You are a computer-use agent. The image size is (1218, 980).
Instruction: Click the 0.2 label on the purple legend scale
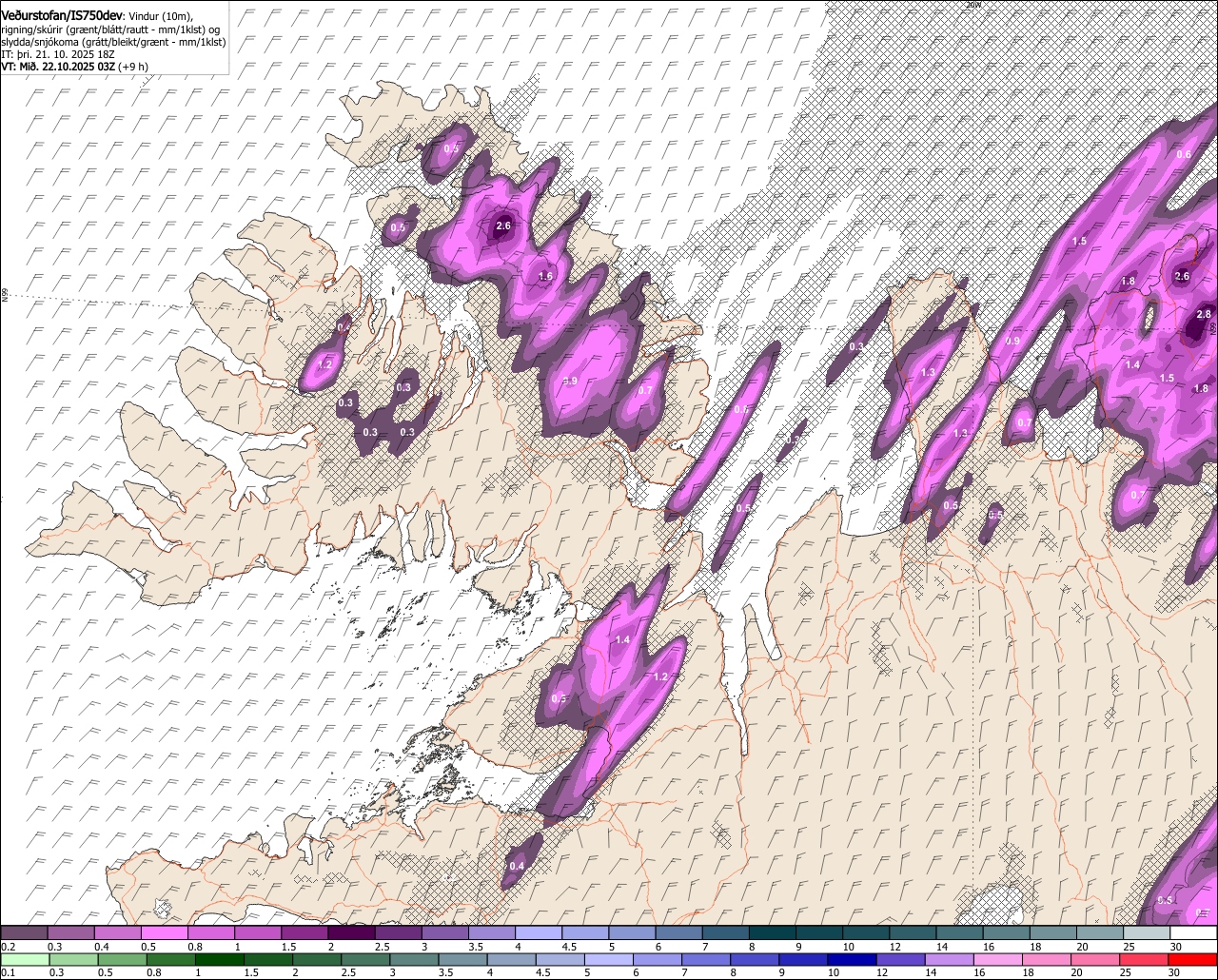point(7,947)
